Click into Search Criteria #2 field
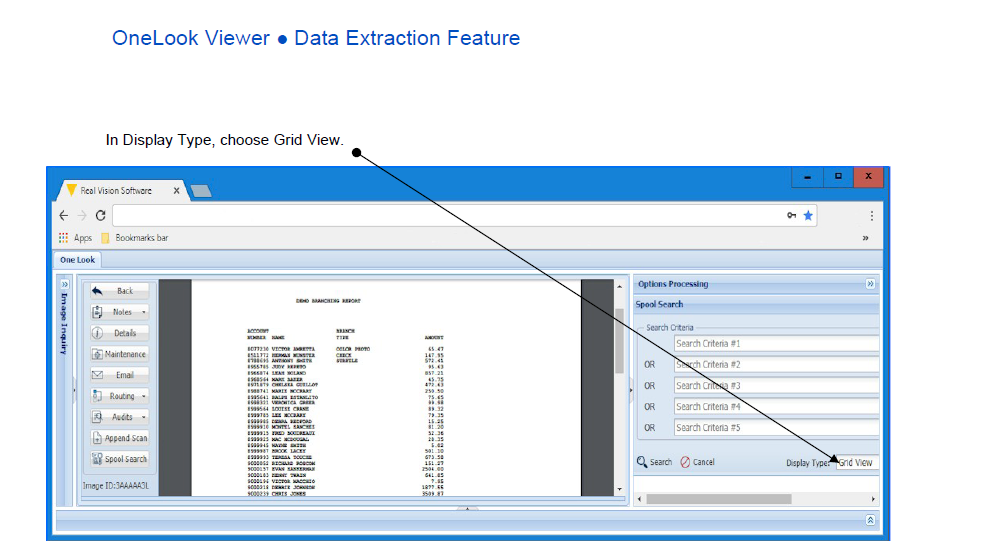 pos(776,364)
